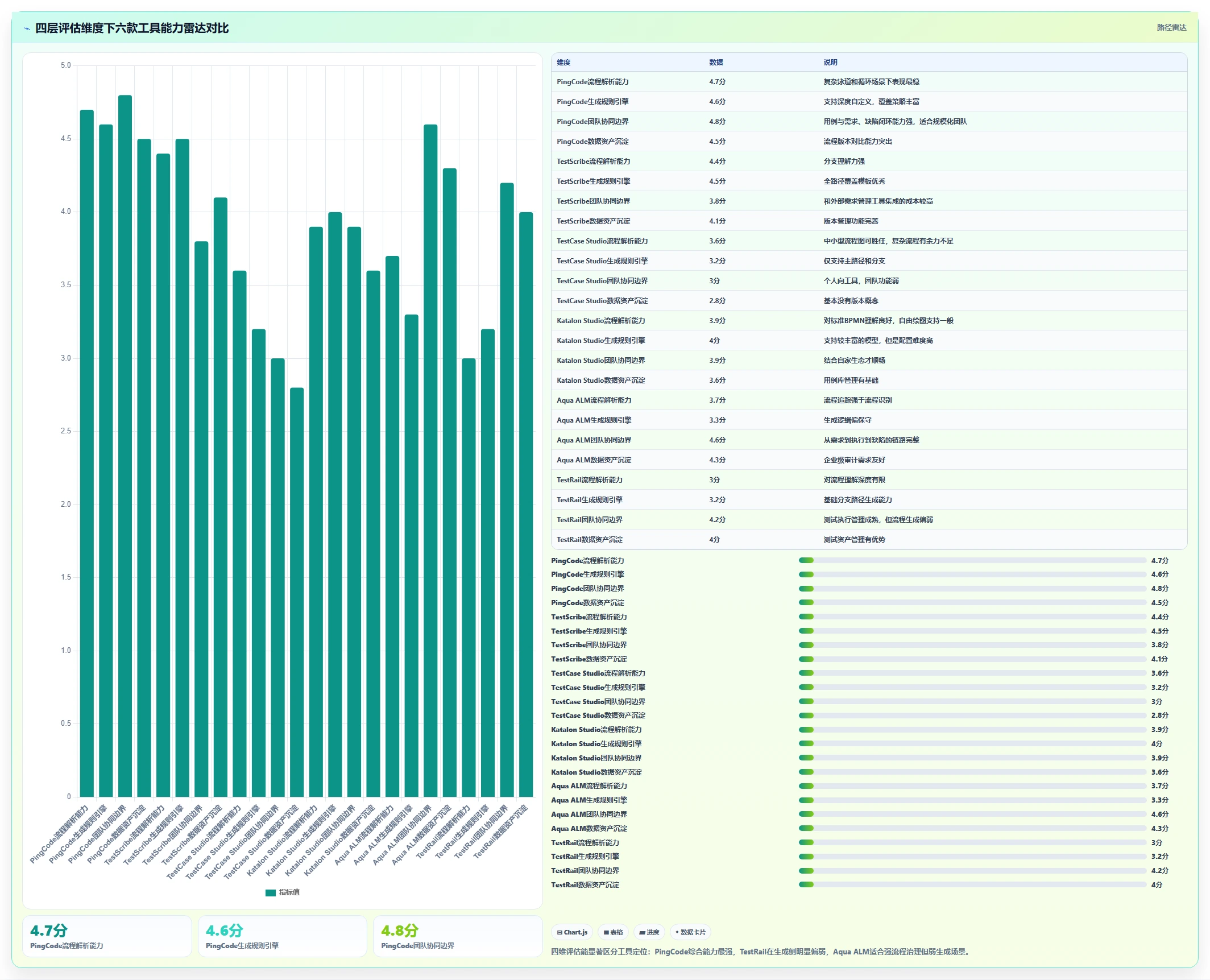Click table cell 和外部需求管理工具集成的成本较高
Viewport: 1210px width, 980px height.
pyautogui.click(x=878, y=201)
